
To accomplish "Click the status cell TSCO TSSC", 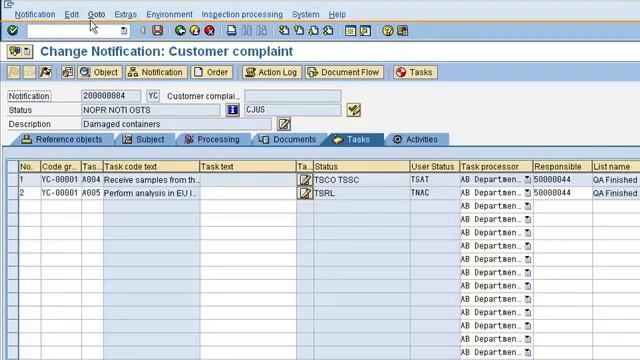I will tap(361, 180).
